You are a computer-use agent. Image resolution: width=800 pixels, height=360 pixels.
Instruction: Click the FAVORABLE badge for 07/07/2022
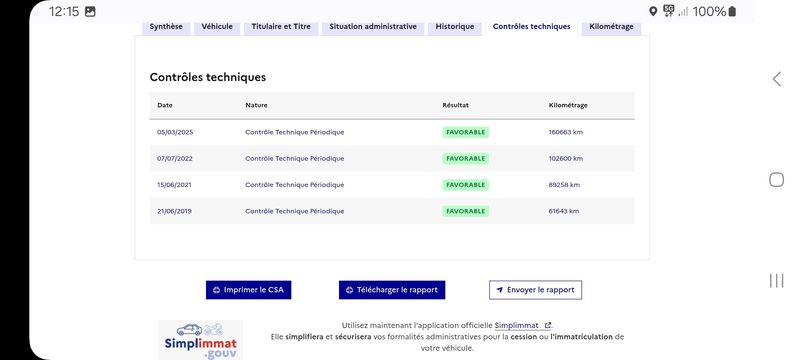(465, 159)
